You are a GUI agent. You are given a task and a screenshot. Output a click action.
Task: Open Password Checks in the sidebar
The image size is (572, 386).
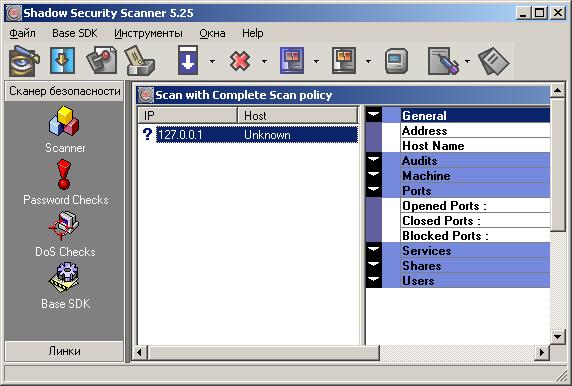click(65, 182)
